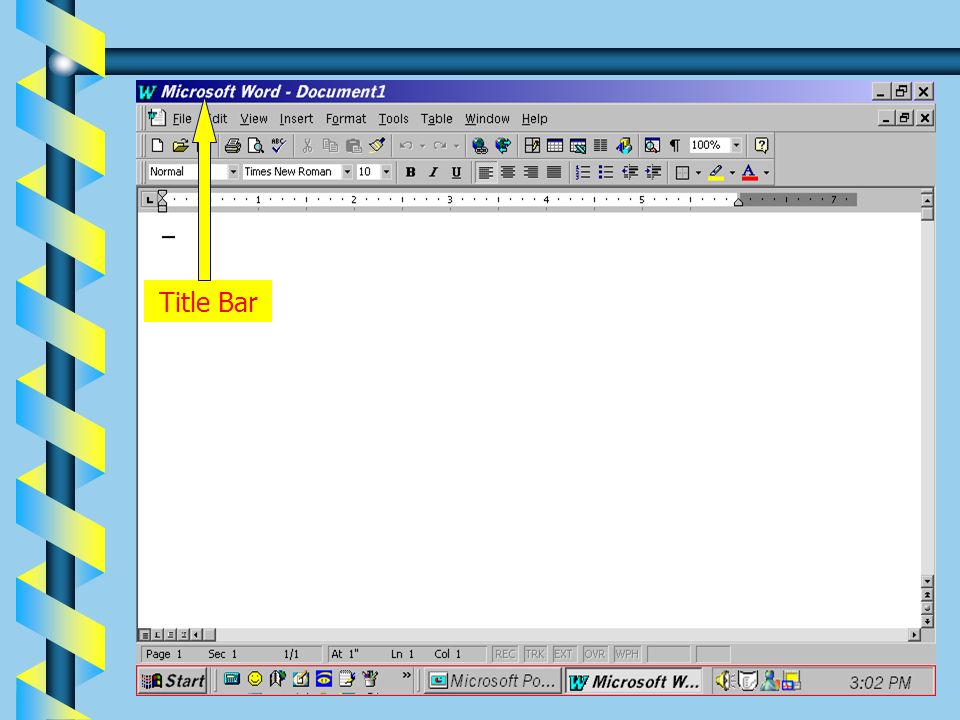
Task: Open Print Preview
Action: click(x=255, y=146)
